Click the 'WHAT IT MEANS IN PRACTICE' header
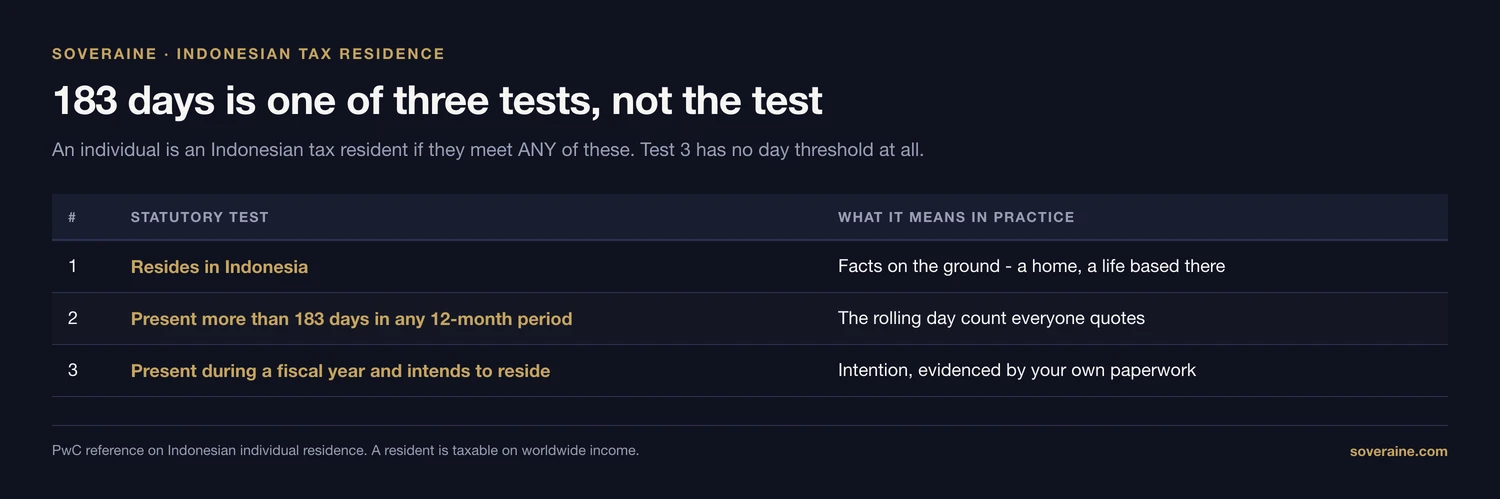Screen dimensions: 1500x499 (956, 217)
